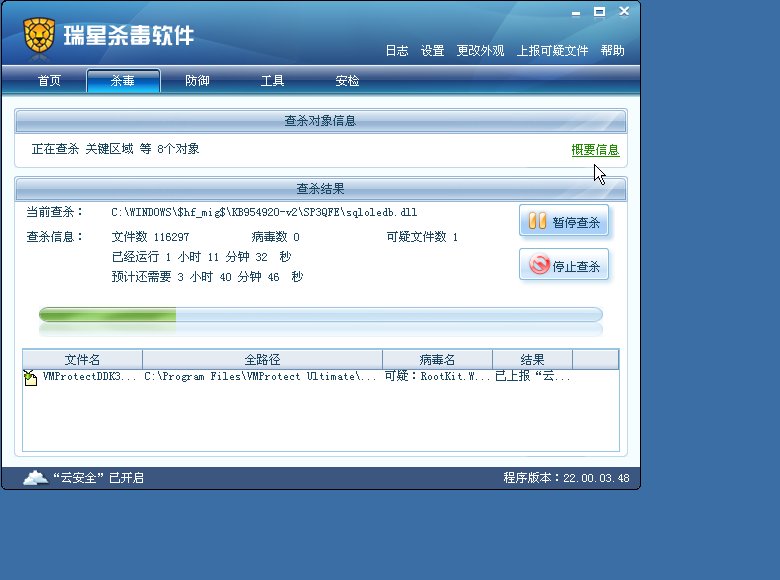Close the Rising antivirus window
Viewport: 780px width, 580px height.
(x=624, y=11)
